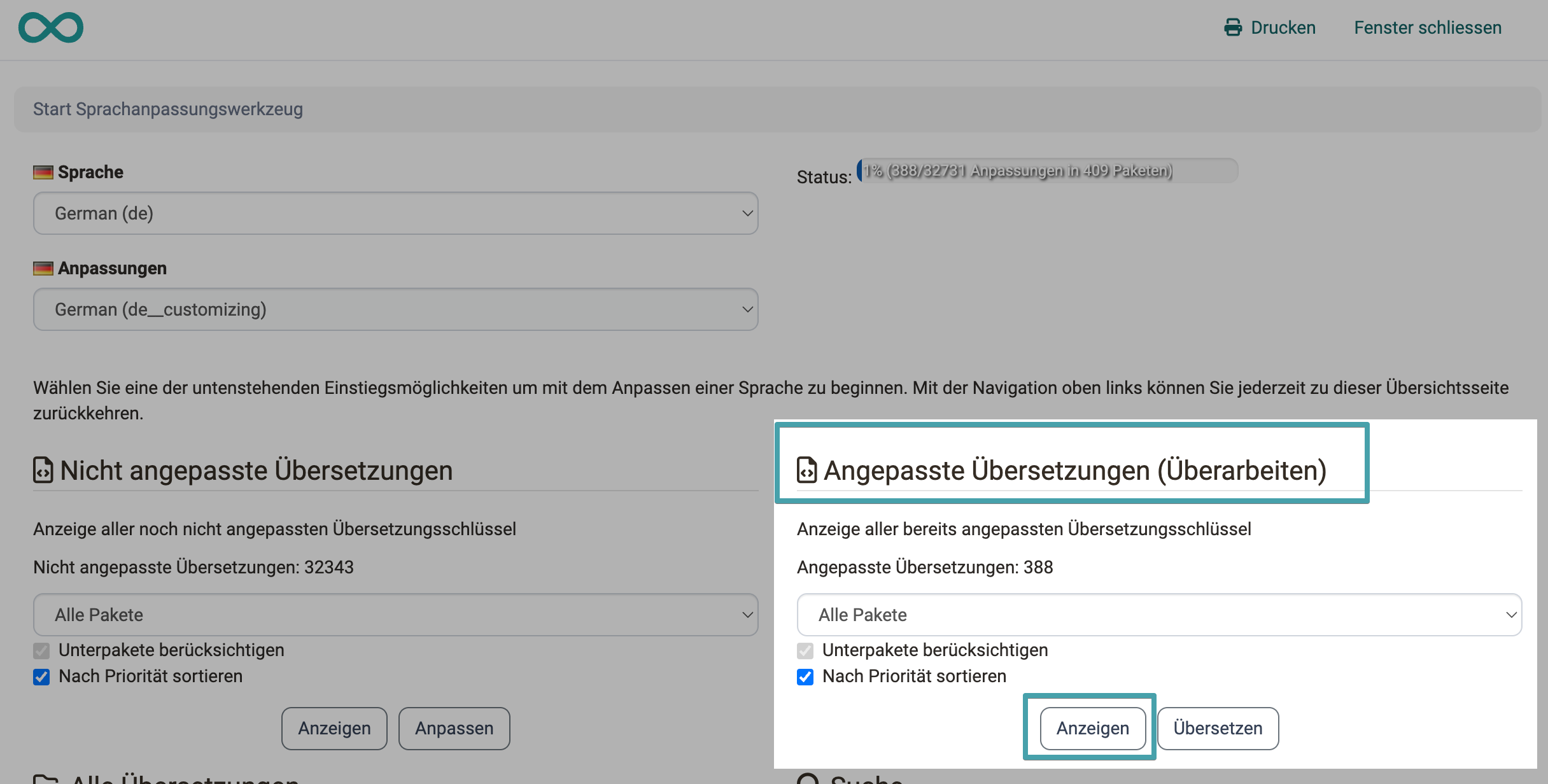
Task: Click the Anpassen button
Action: click(x=454, y=728)
